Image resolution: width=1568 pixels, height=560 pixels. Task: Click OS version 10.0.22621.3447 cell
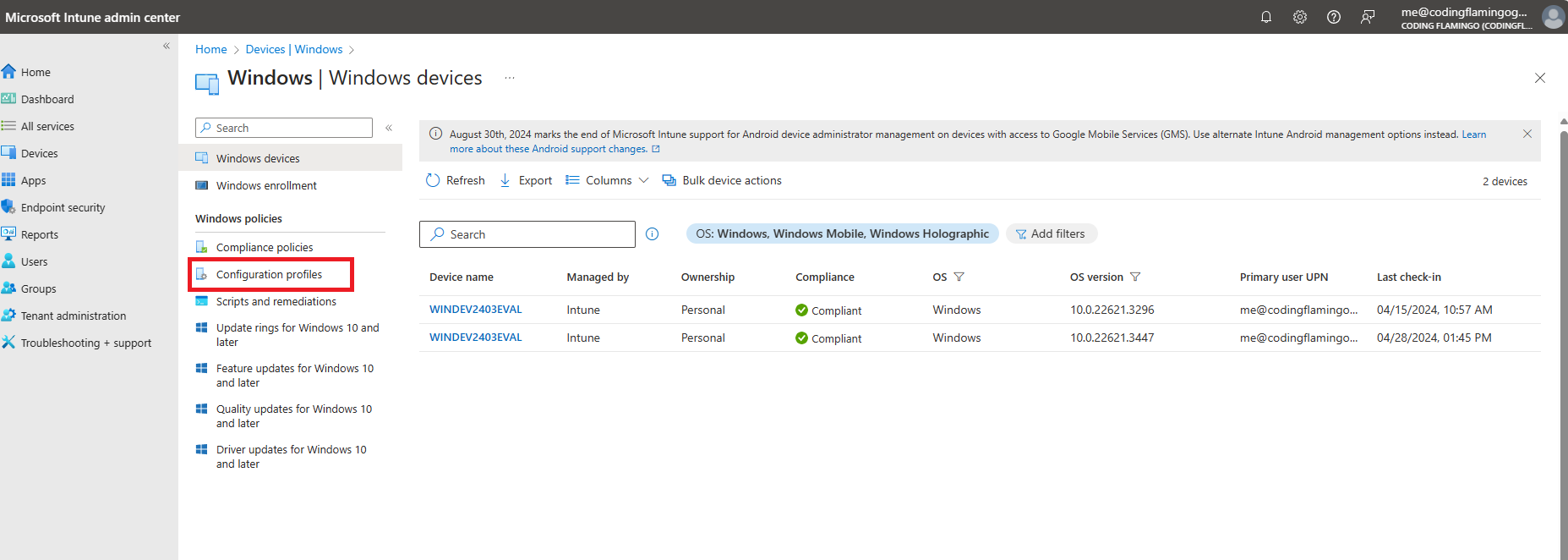pyautogui.click(x=1112, y=338)
